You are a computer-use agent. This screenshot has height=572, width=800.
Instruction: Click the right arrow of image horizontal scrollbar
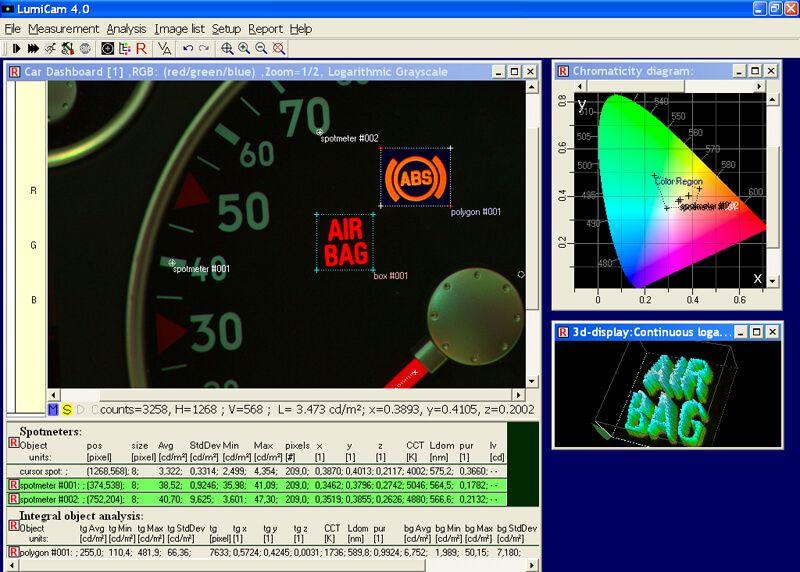pos(518,394)
